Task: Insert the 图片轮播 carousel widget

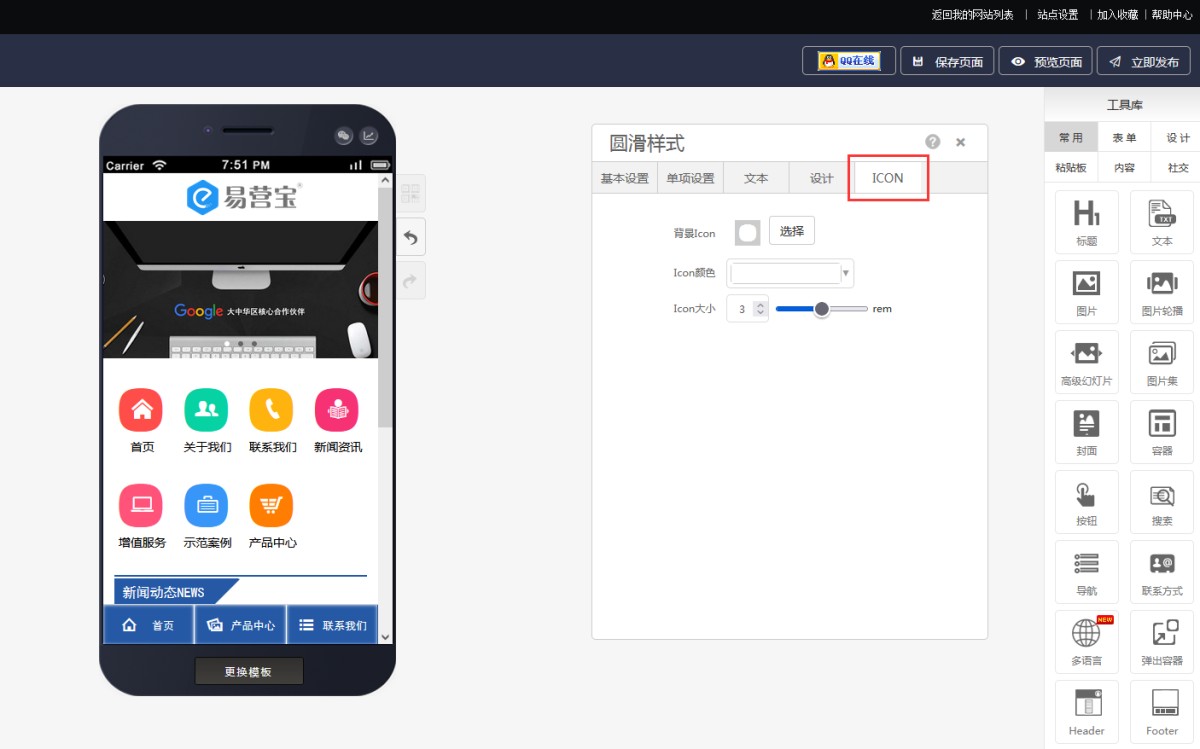Action: (x=1162, y=292)
